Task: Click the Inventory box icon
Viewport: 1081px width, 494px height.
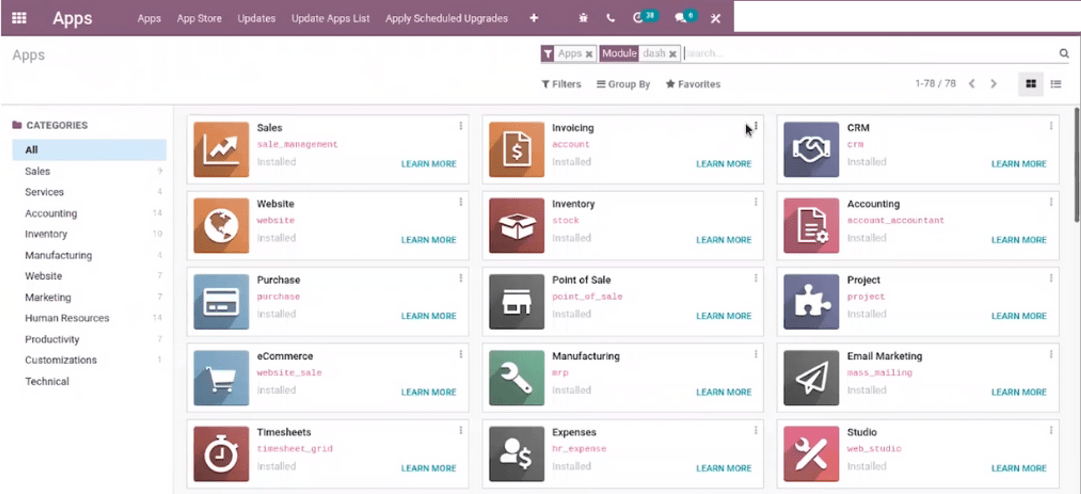Action: click(x=516, y=225)
